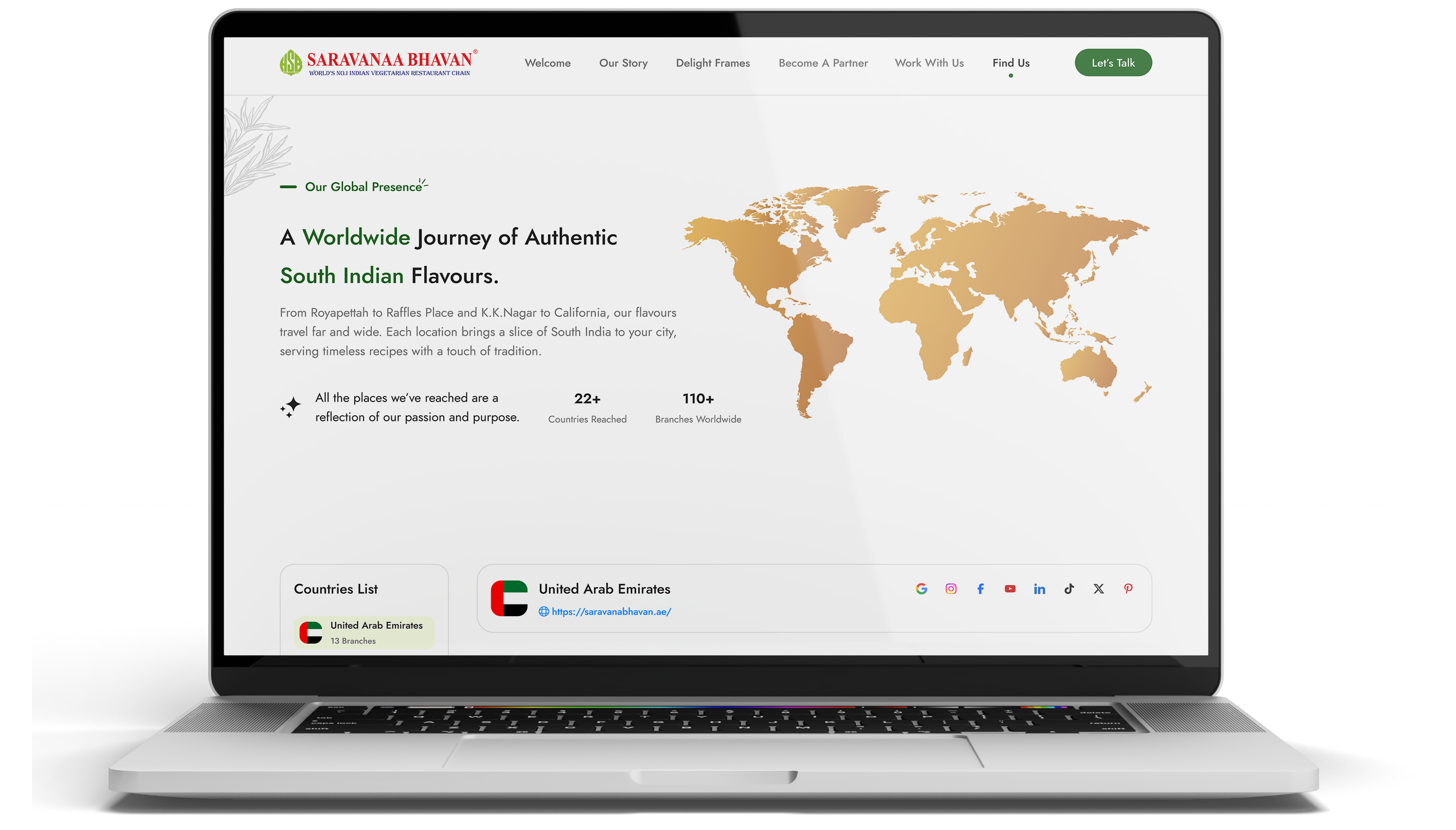The height and width of the screenshot is (830, 1456).
Task: Open Work With Us page
Action: (928, 63)
